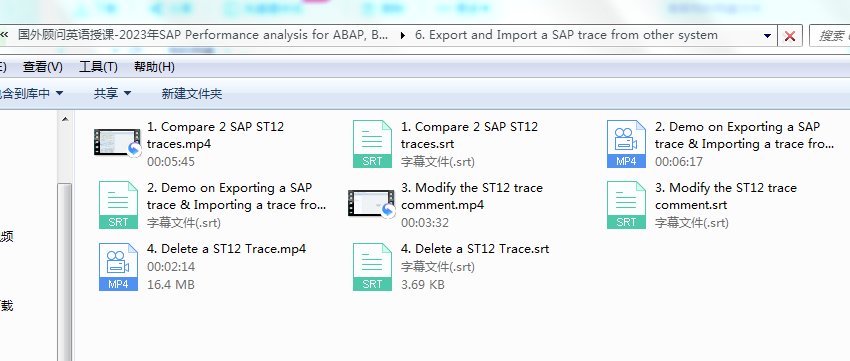Image resolution: width=850 pixels, height=361 pixels.
Task: Select the 1. Compare 2 SAP ST12 traces.srt file icon
Action: [x=372, y=144]
